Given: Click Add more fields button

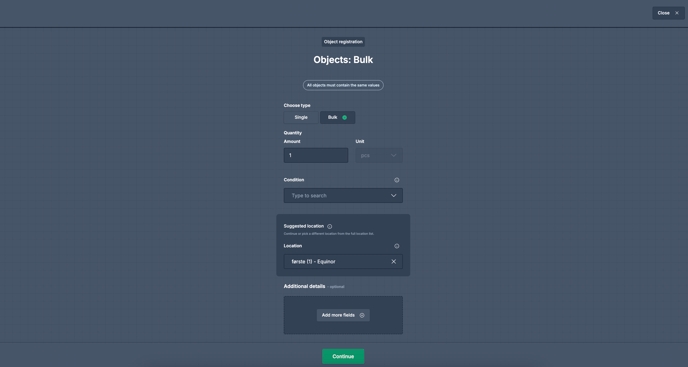Looking at the screenshot, I should pyautogui.click(x=343, y=315).
